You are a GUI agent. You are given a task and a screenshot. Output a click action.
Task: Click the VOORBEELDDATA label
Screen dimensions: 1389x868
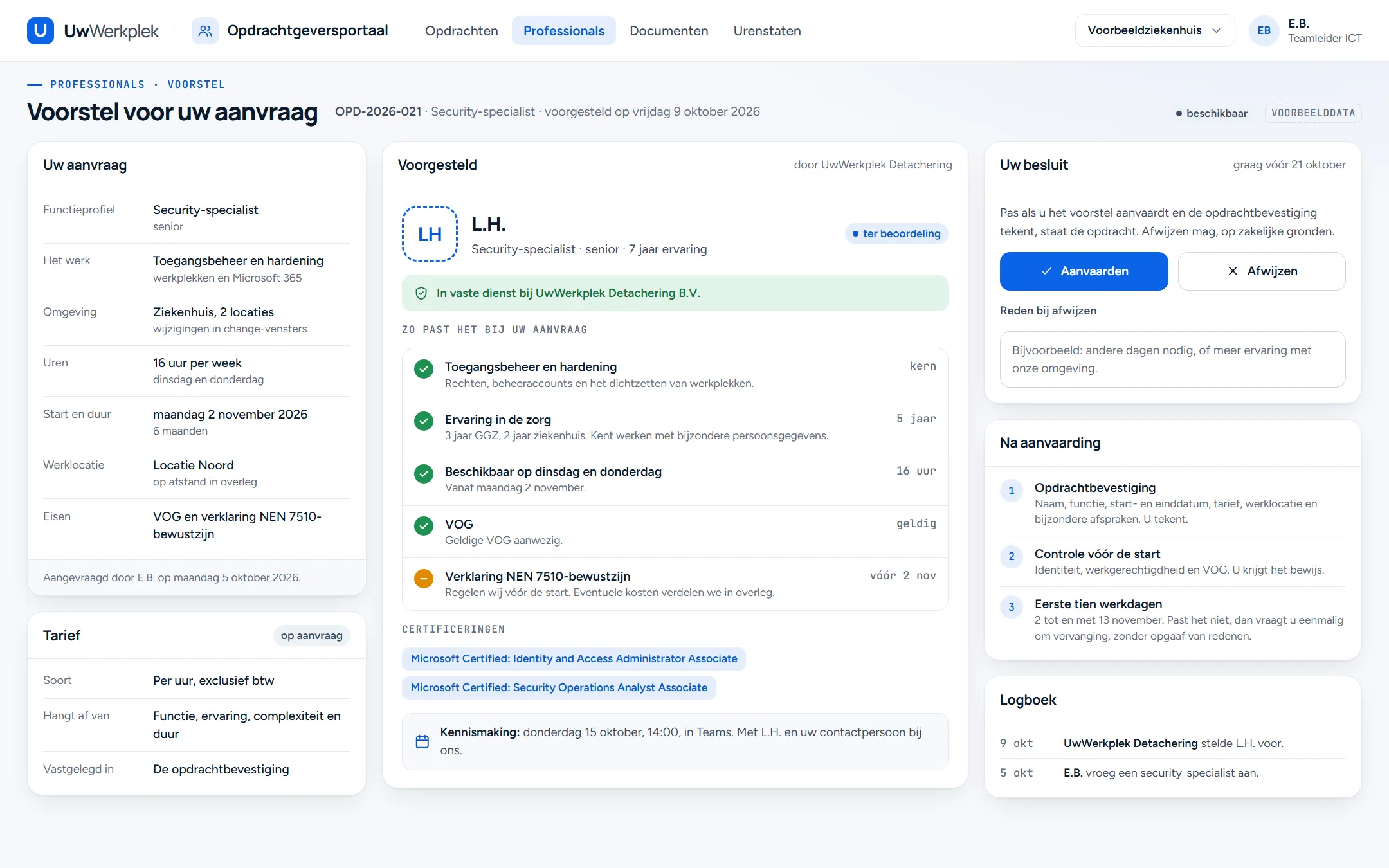click(x=1313, y=113)
